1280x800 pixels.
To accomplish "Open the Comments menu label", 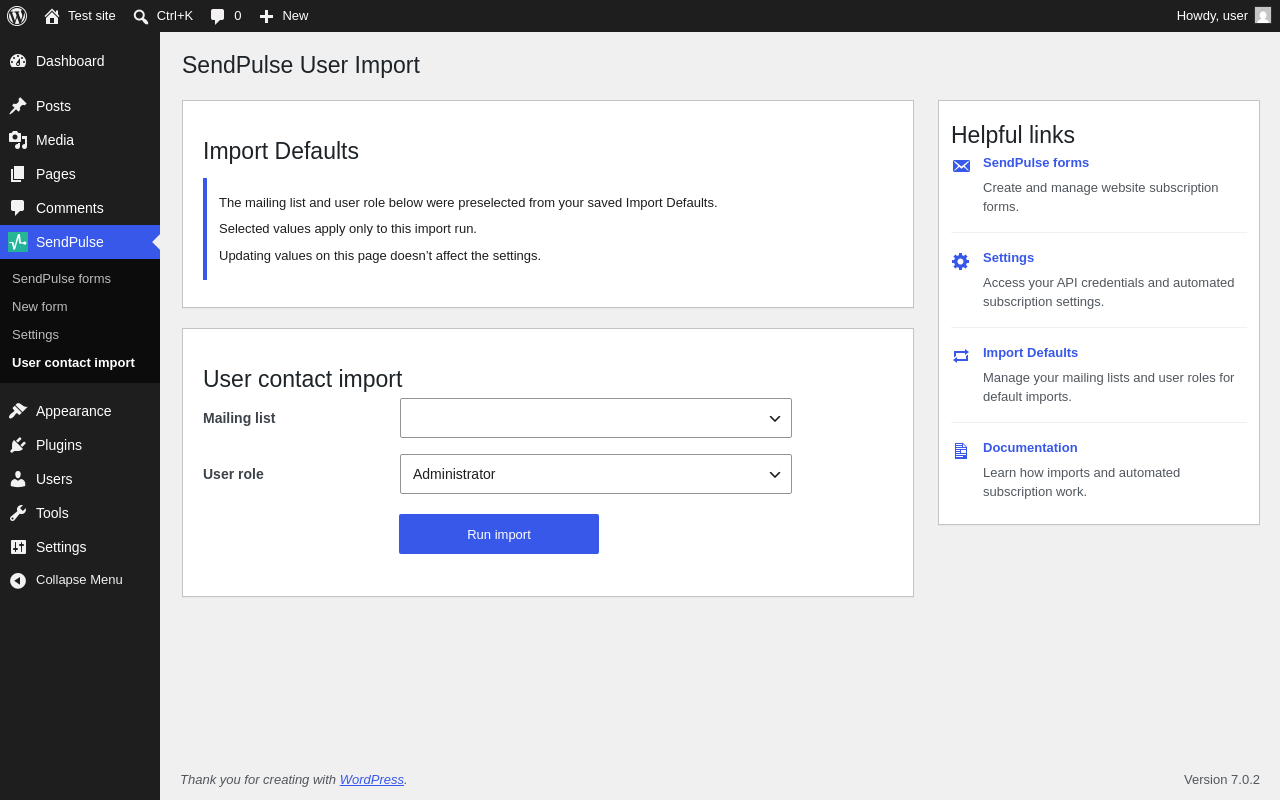I will (x=70, y=208).
